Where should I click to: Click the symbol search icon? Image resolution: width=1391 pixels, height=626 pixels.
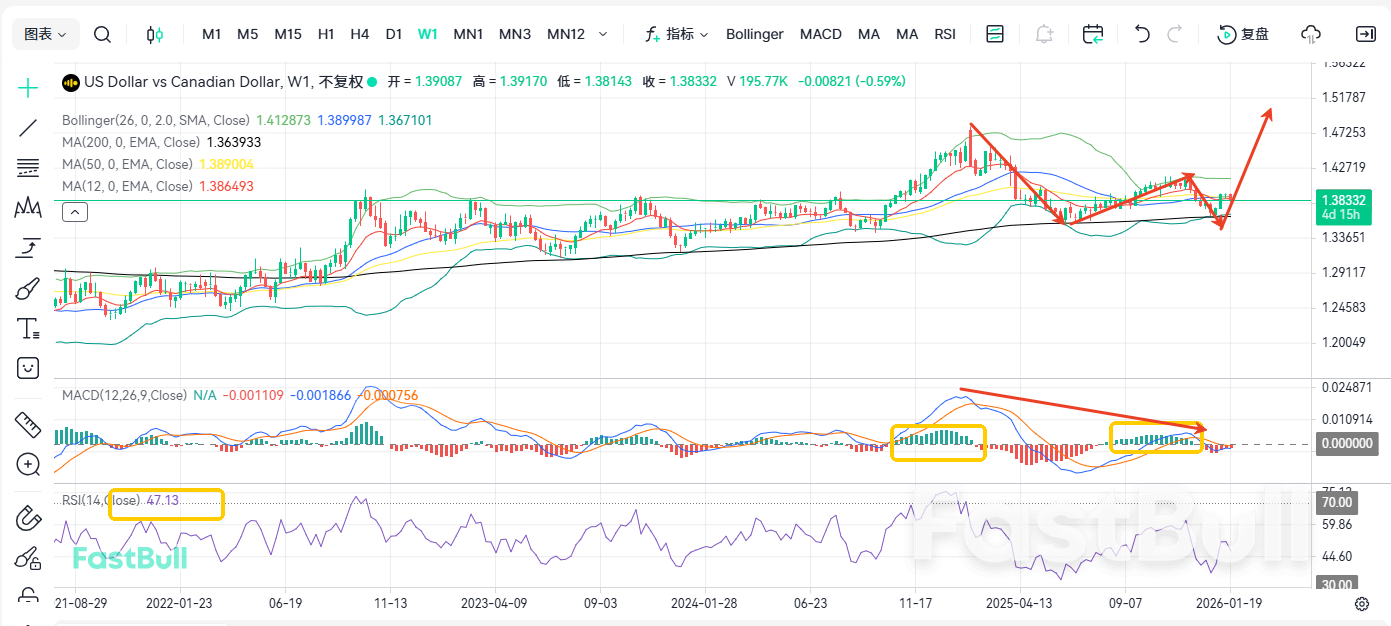tap(102, 33)
